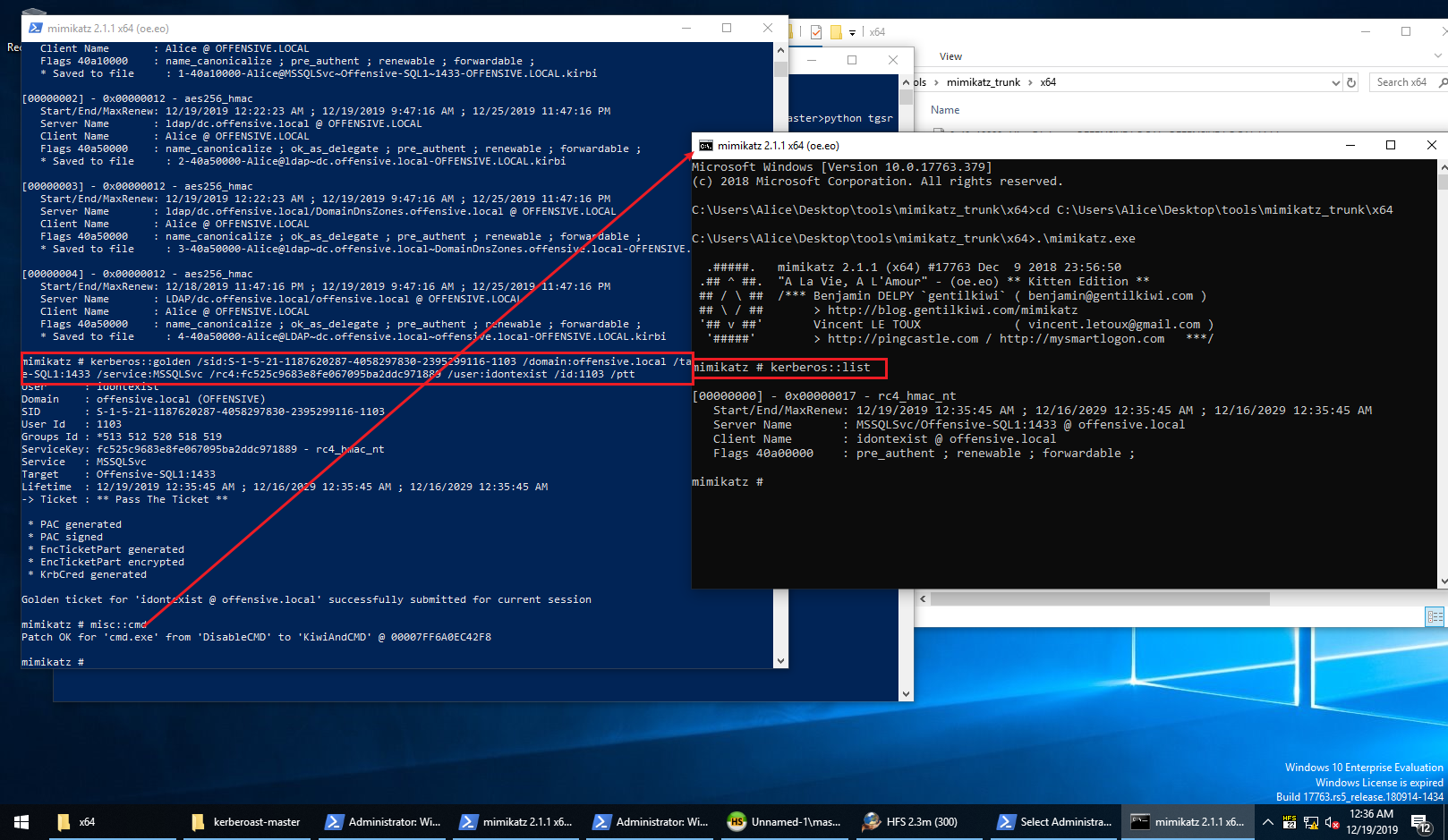The height and width of the screenshot is (840, 1448).
Task: Open the Windows Start menu
Action: click(x=21, y=821)
